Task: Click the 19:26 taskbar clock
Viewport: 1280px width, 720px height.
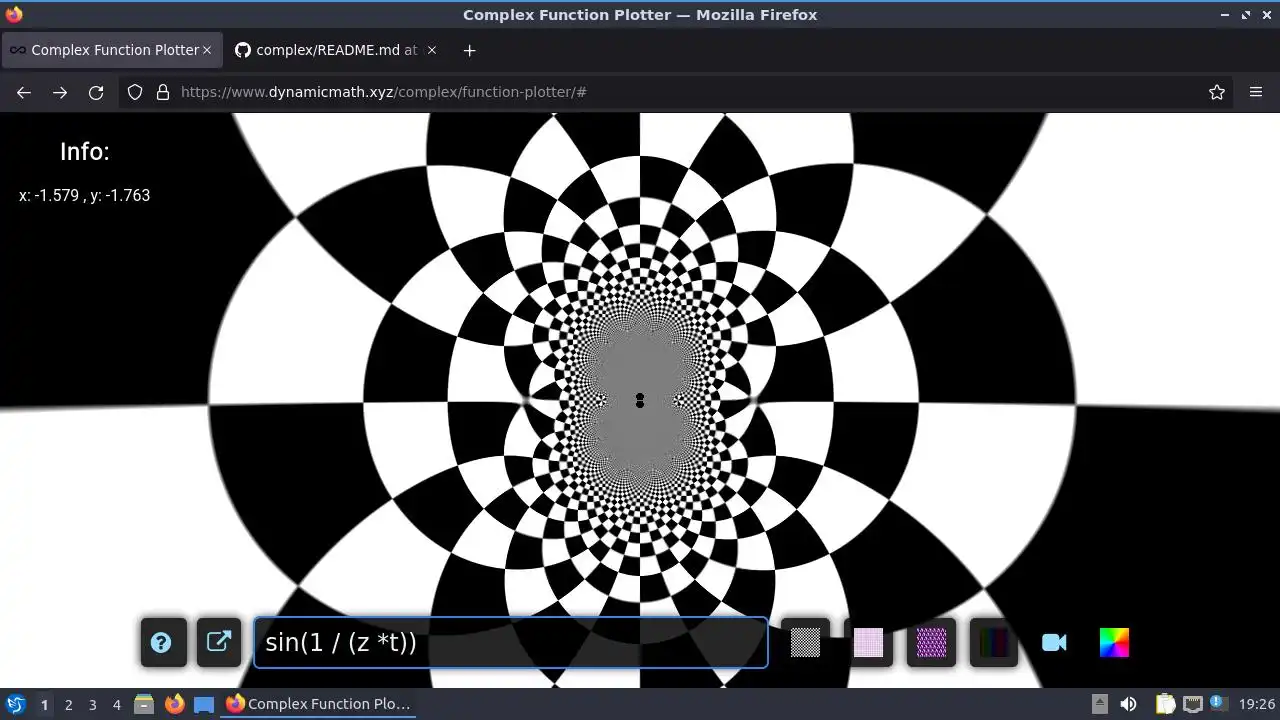Action: coord(1256,704)
